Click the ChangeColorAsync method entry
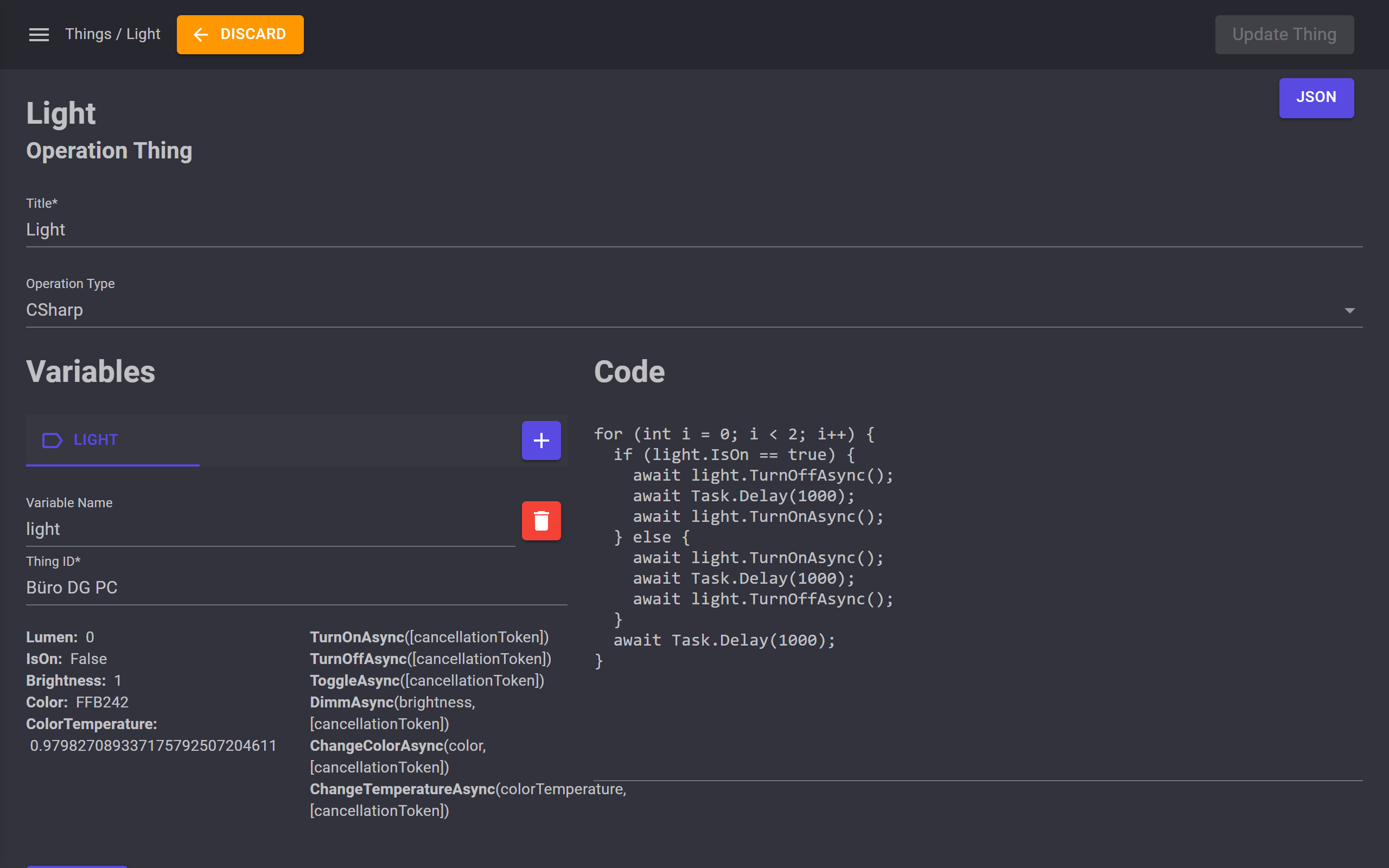Screen dimensions: 1389x868 [398, 757]
